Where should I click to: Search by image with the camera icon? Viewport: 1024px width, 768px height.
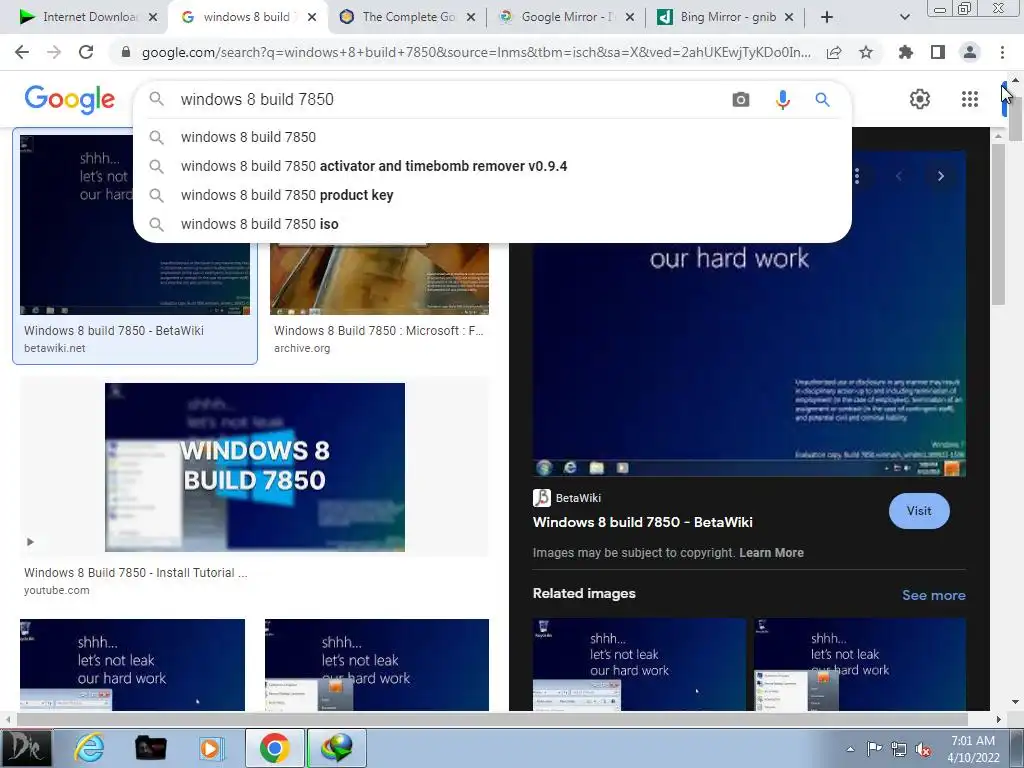point(741,99)
